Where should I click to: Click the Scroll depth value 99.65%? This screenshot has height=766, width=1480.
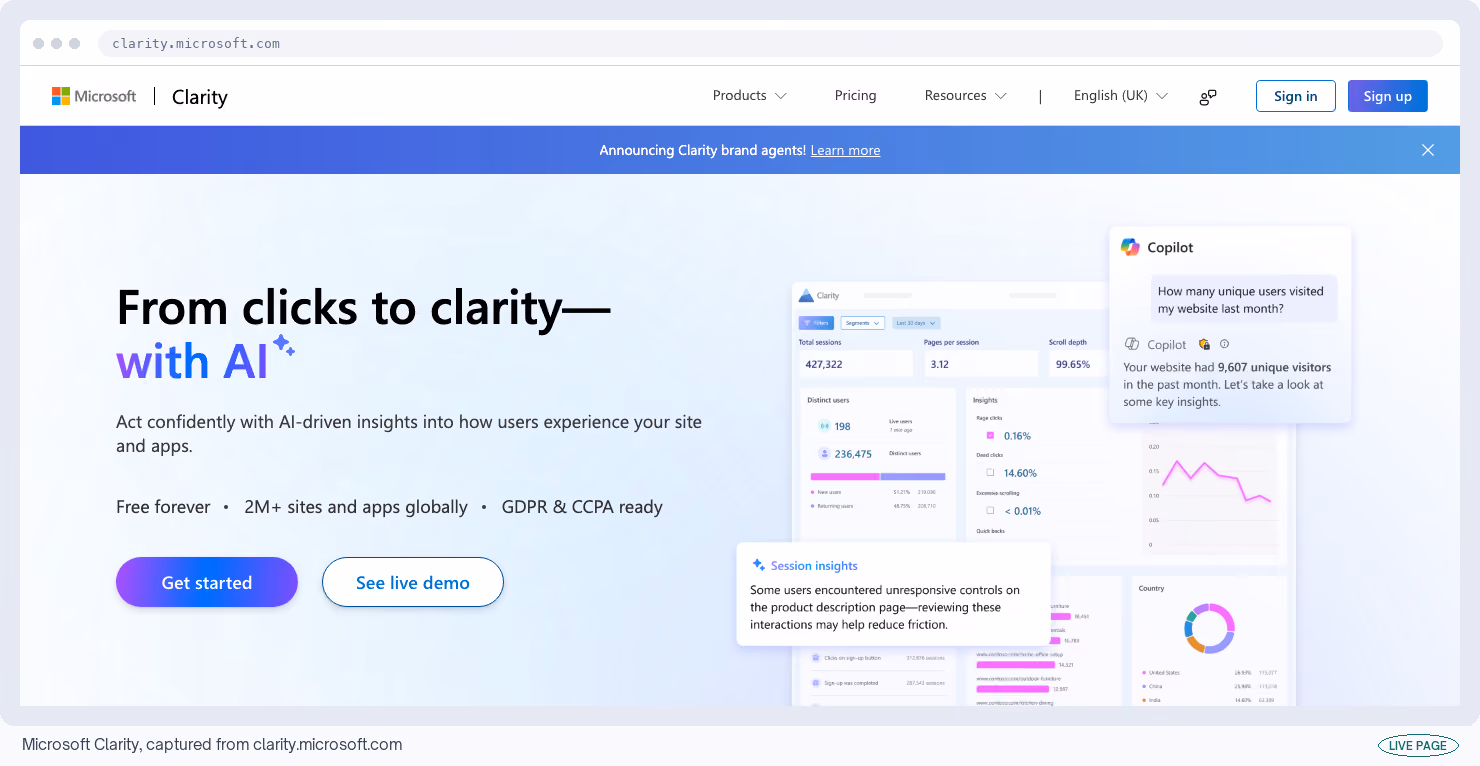click(x=1073, y=364)
